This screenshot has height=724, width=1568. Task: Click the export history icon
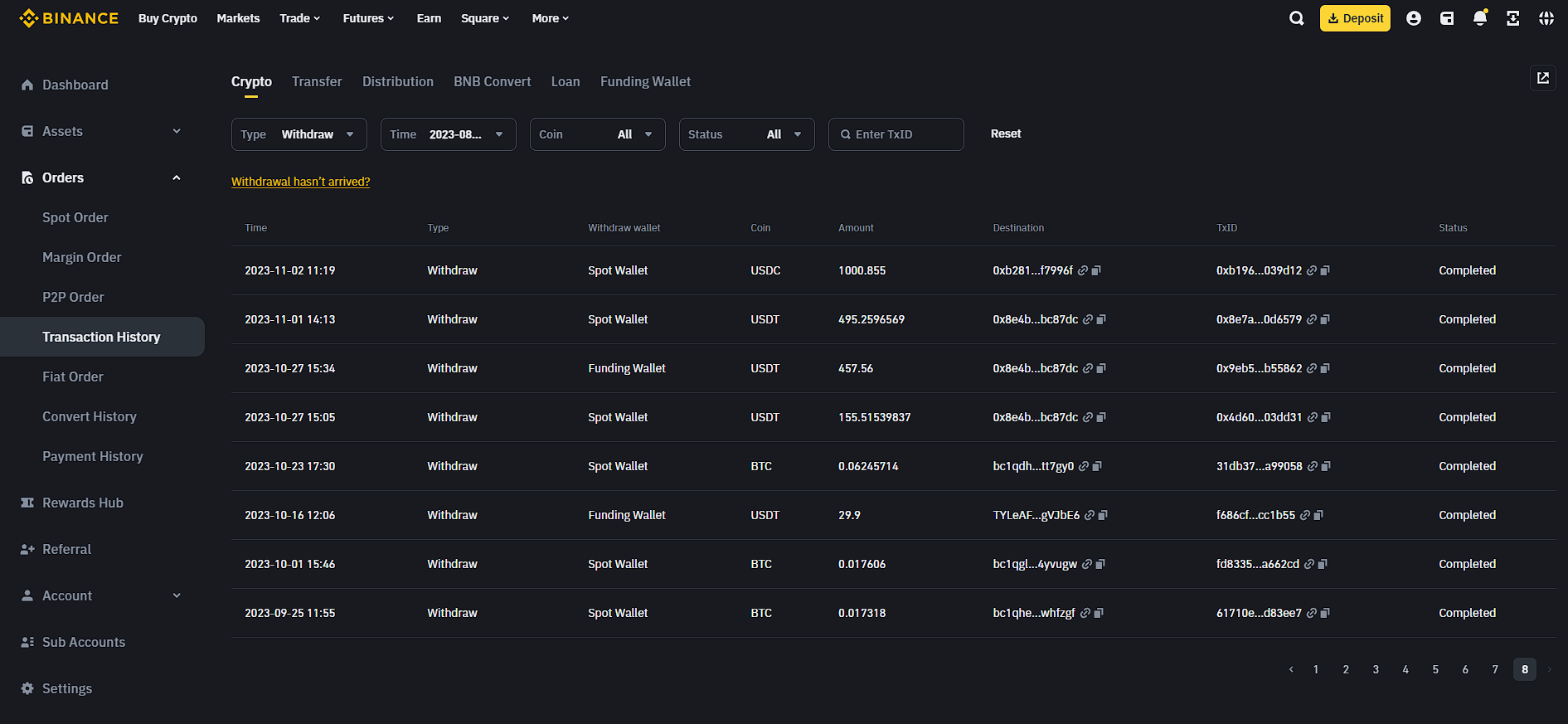click(x=1543, y=78)
